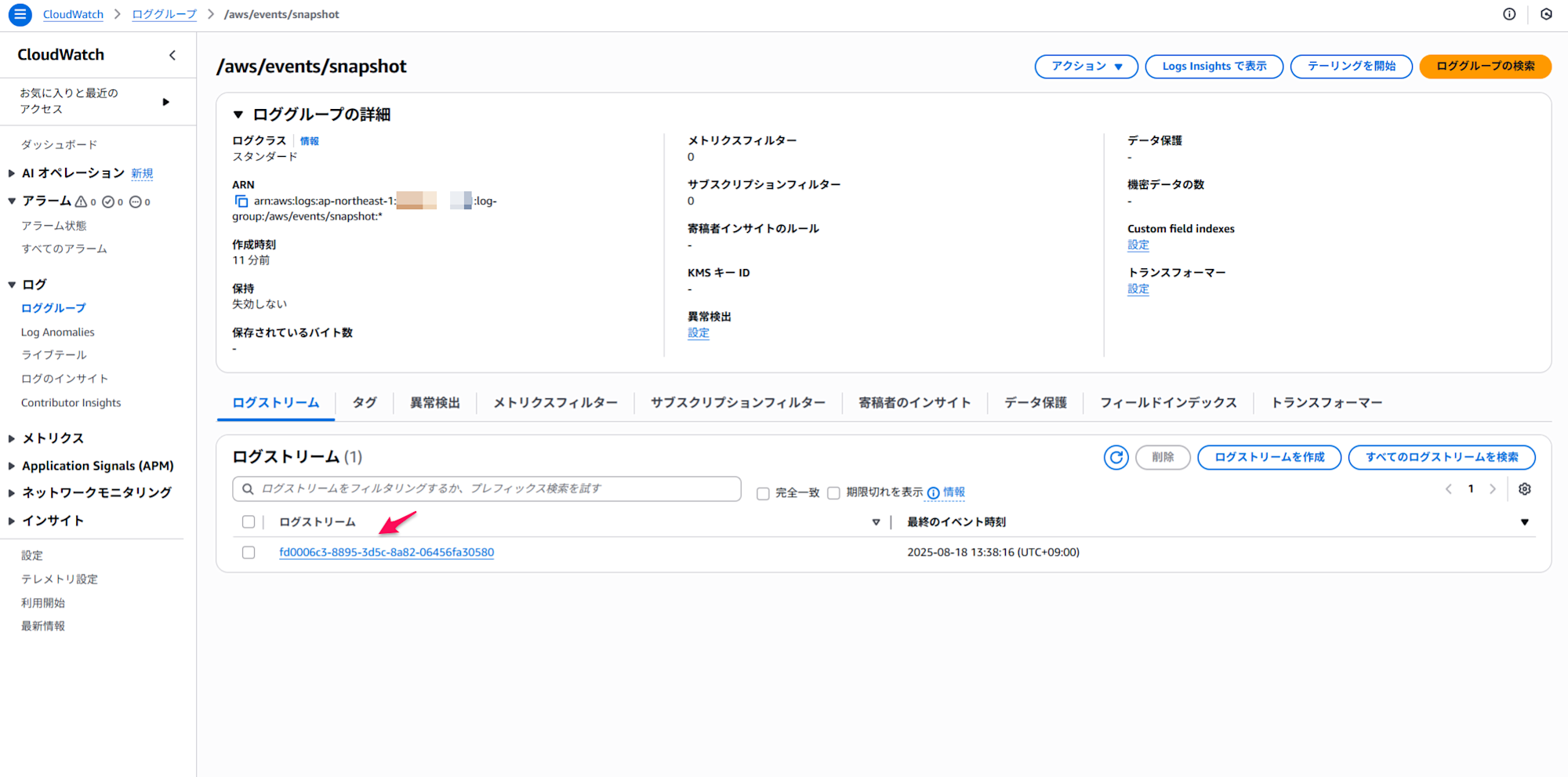Switch to the トランスフォーマー tab

click(1327, 403)
